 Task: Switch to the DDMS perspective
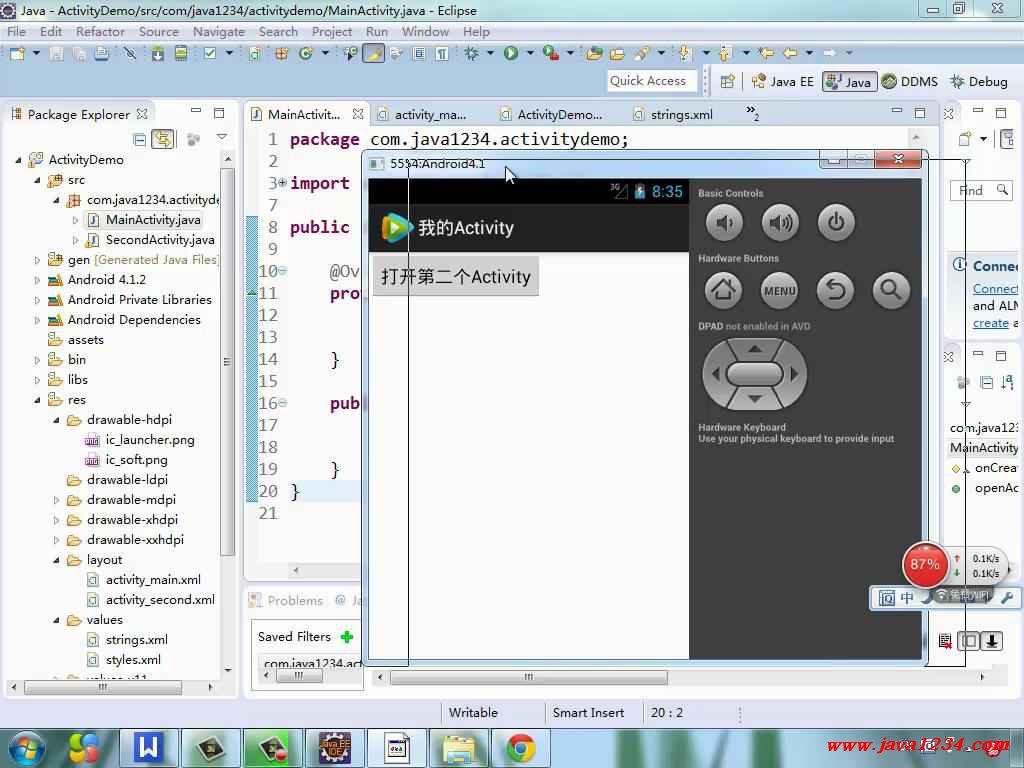click(909, 82)
